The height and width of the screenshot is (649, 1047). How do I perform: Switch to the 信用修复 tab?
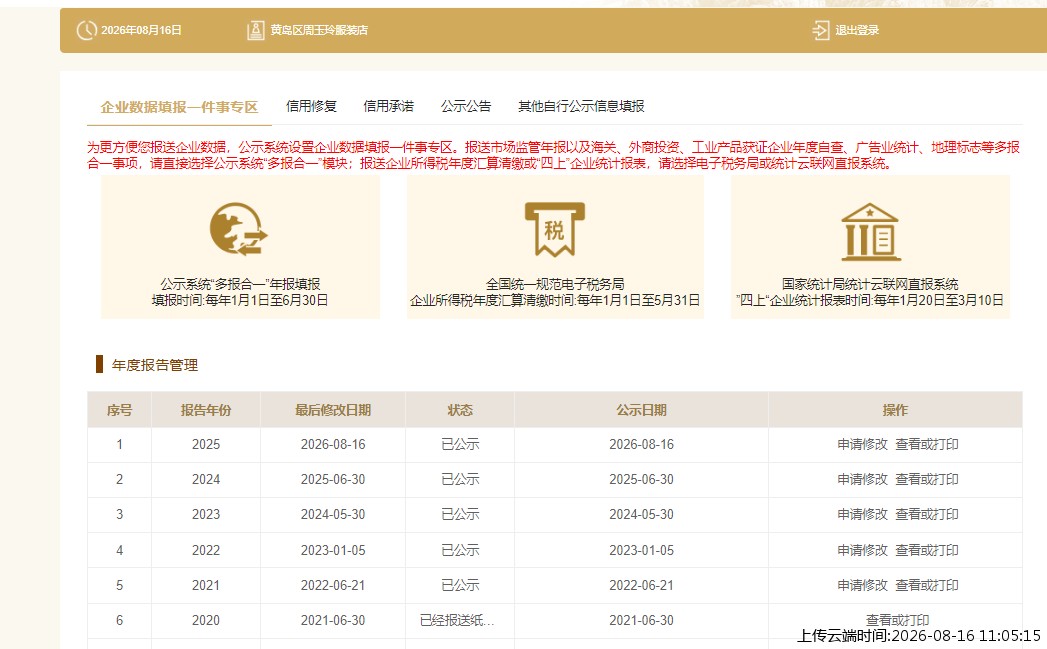tap(311, 106)
